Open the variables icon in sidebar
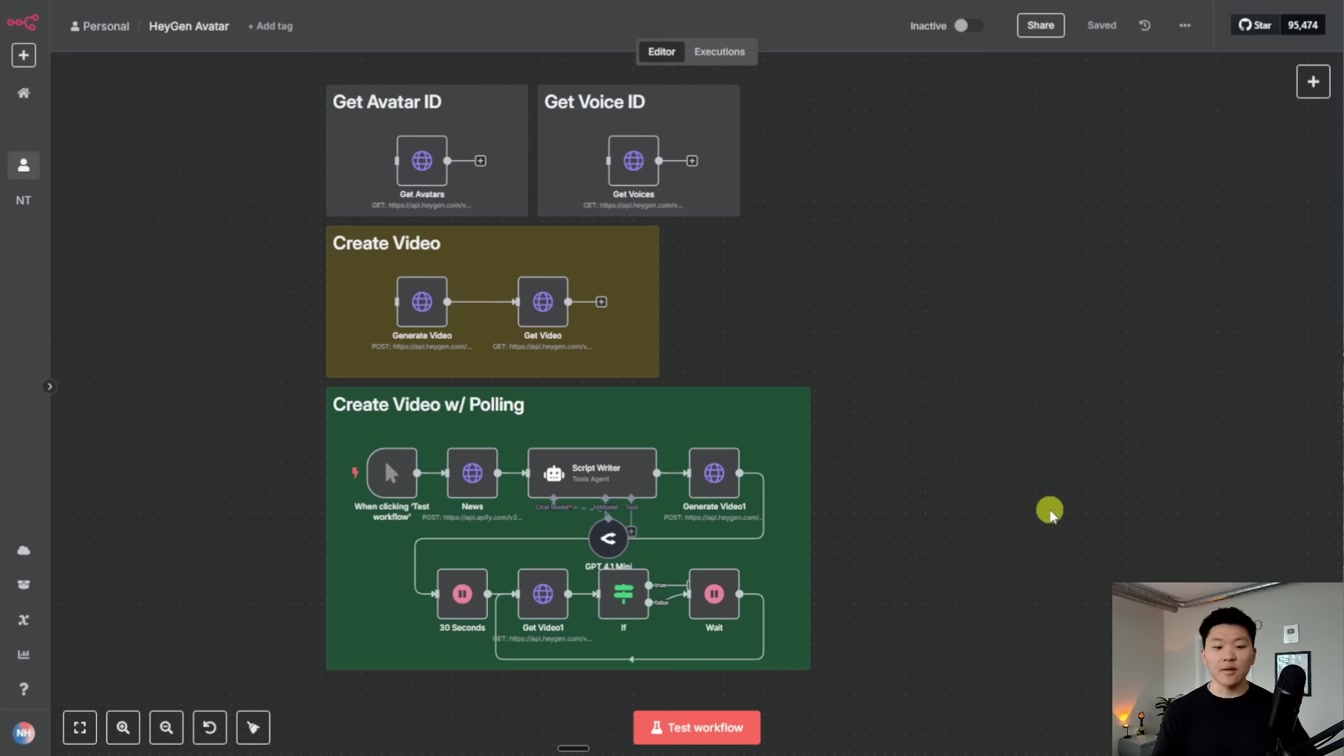This screenshot has width=1344, height=756. click(x=24, y=620)
